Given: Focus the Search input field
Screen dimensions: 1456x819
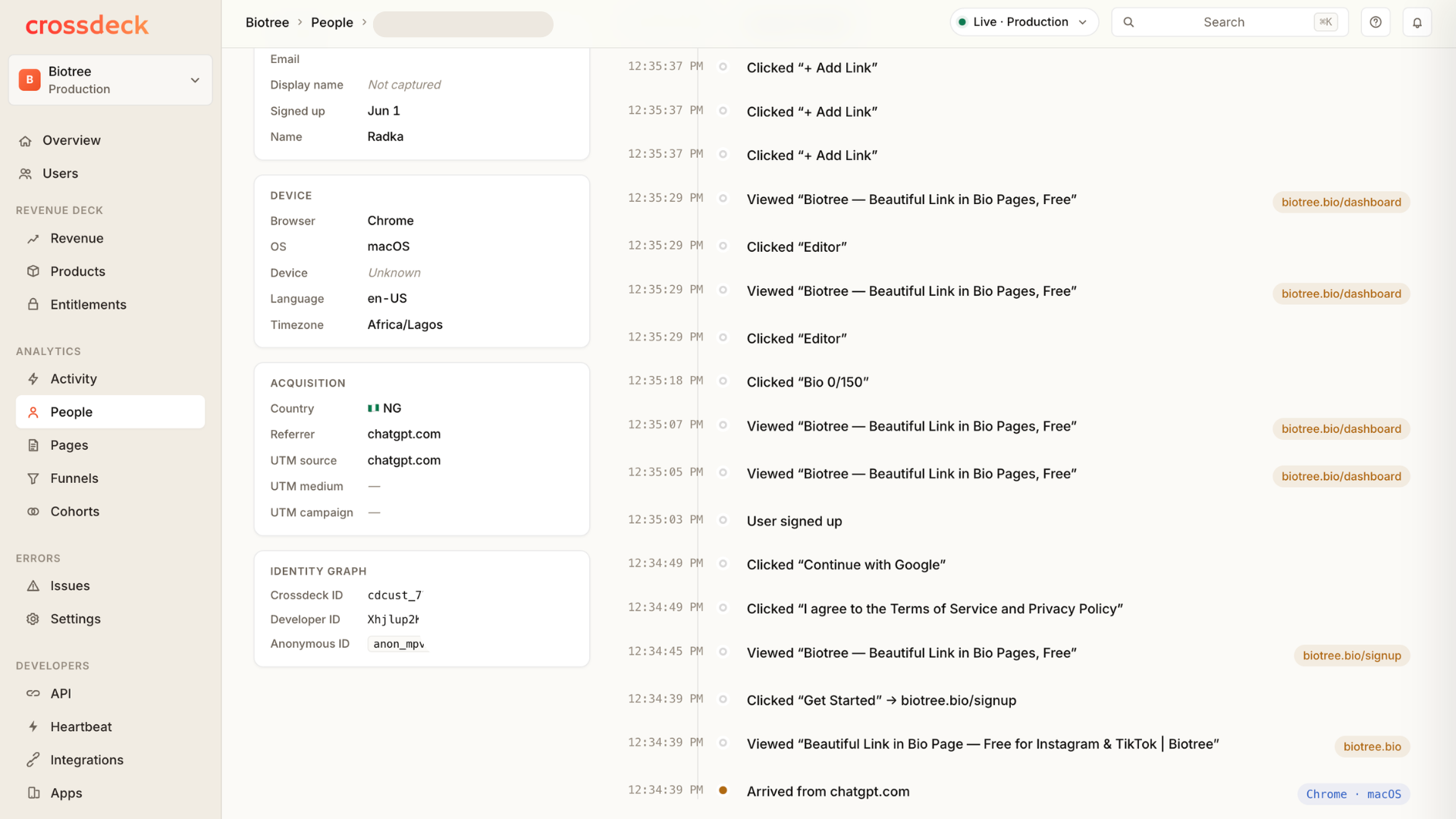Looking at the screenshot, I should click(1229, 22).
